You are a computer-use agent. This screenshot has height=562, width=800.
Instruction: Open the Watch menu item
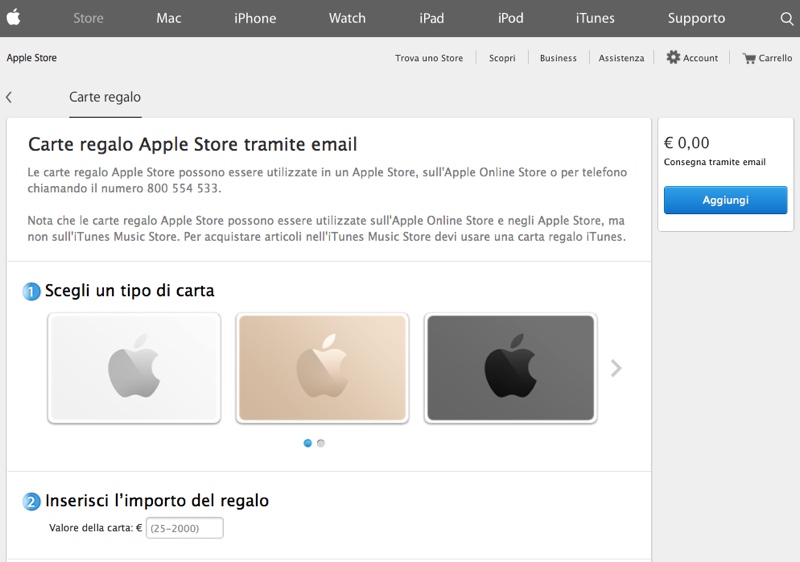[347, 18]
